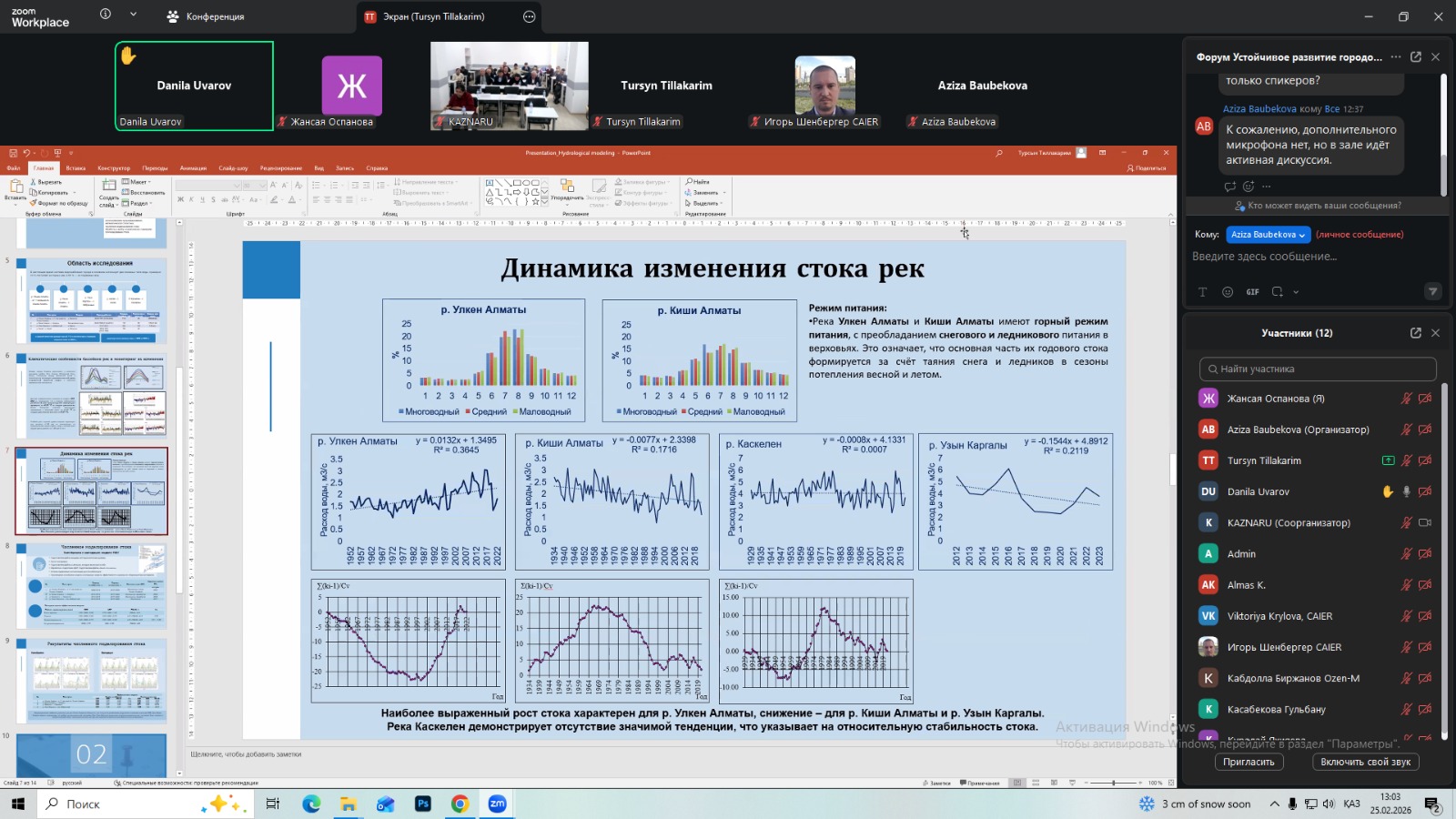Expand dropdown arrow next to Zoom Workplace

point(133,15)
